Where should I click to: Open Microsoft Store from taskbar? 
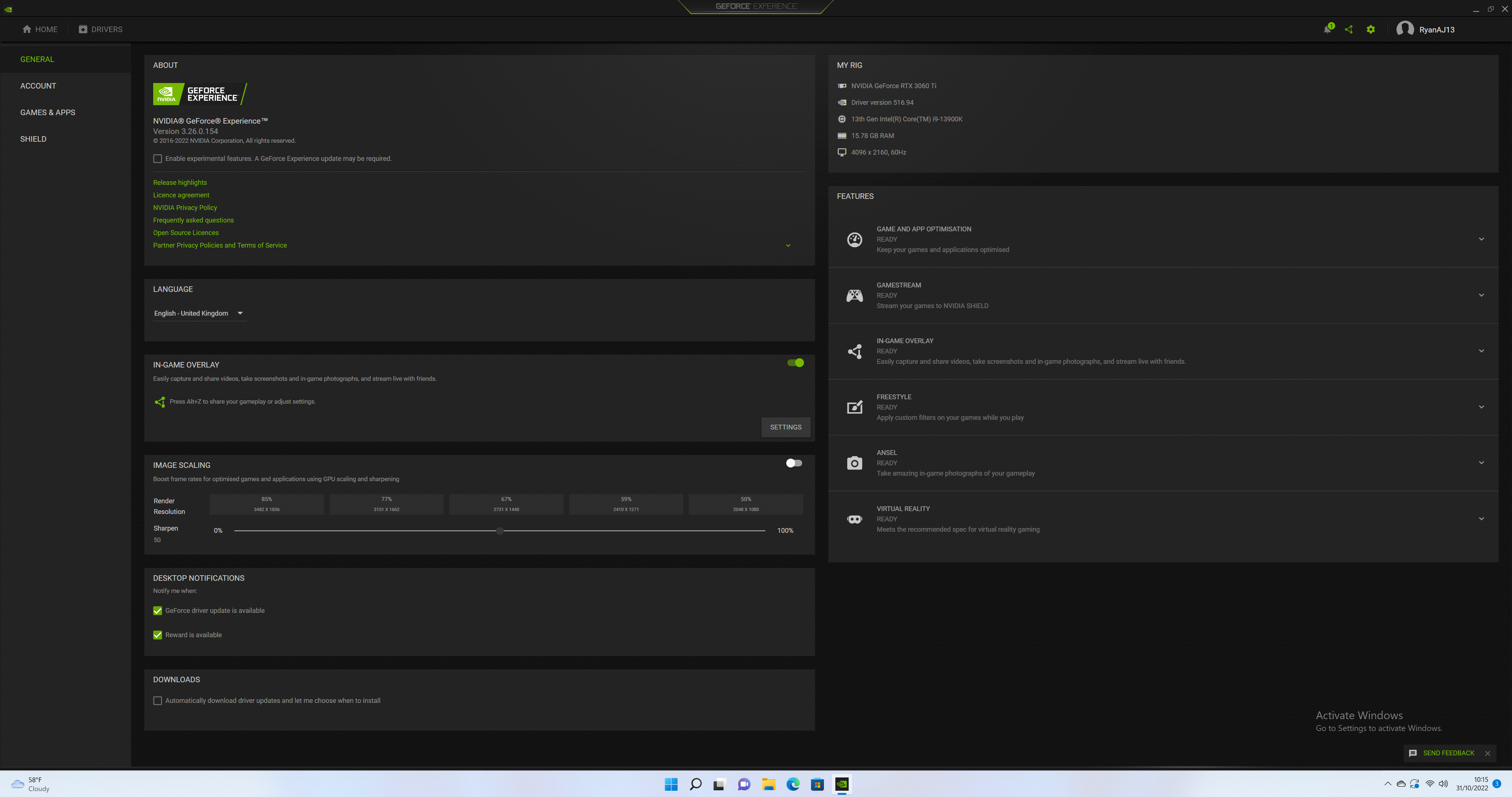[x=817, y=784]
